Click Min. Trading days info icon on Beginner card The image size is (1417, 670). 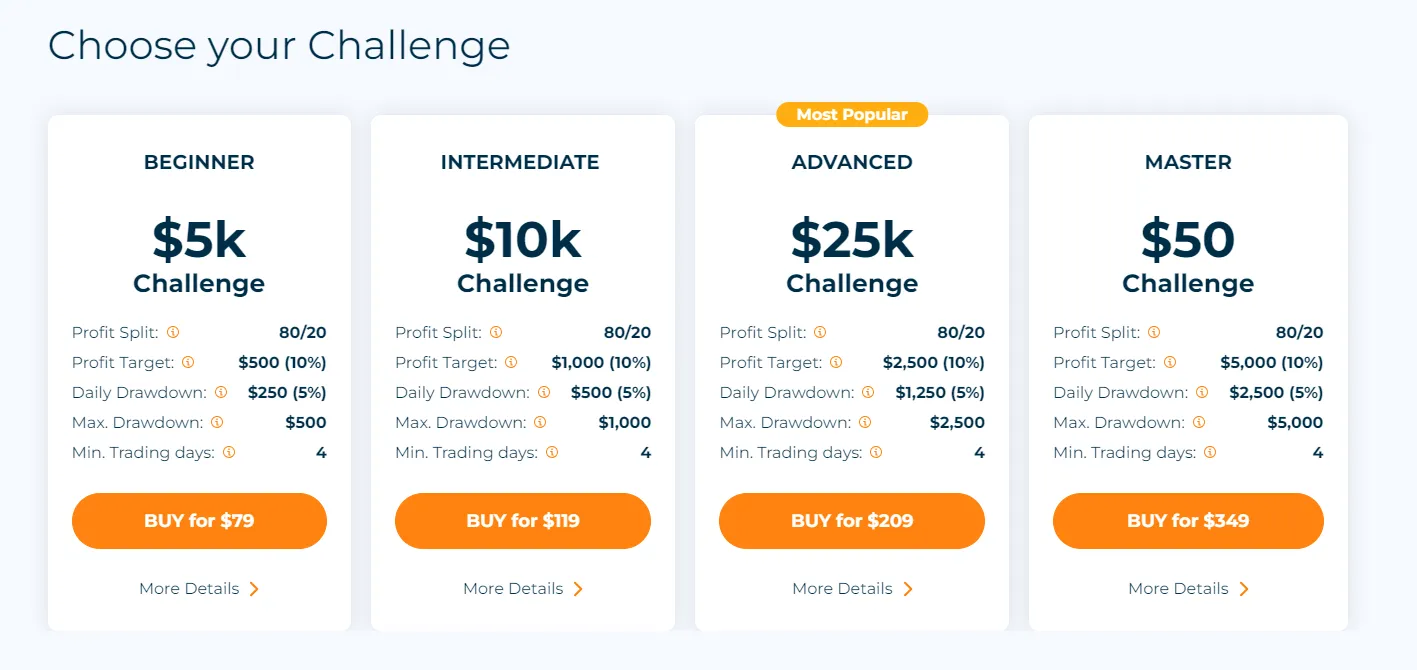tap(229, 452)
